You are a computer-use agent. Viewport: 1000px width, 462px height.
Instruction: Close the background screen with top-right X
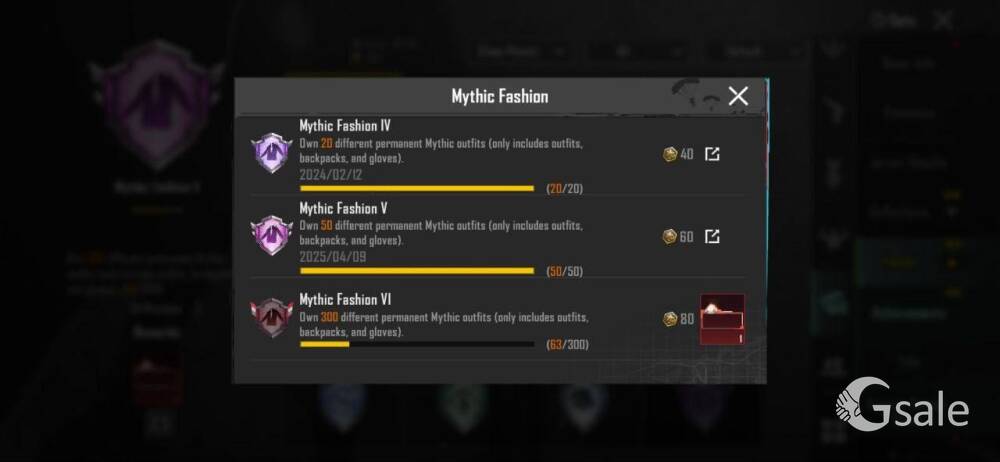click(943, 20)
